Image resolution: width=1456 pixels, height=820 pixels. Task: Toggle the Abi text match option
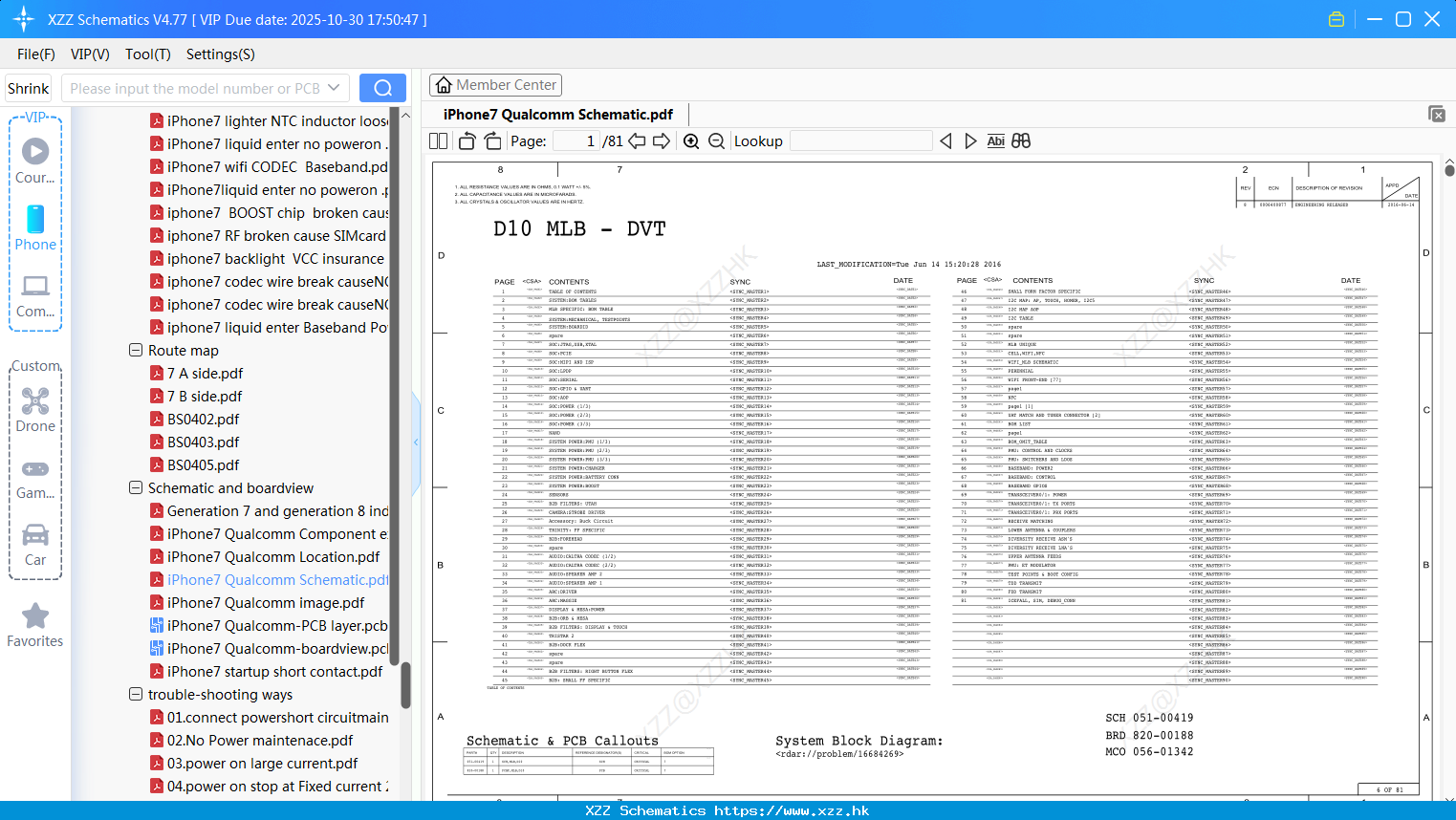(x=996, y=140)
